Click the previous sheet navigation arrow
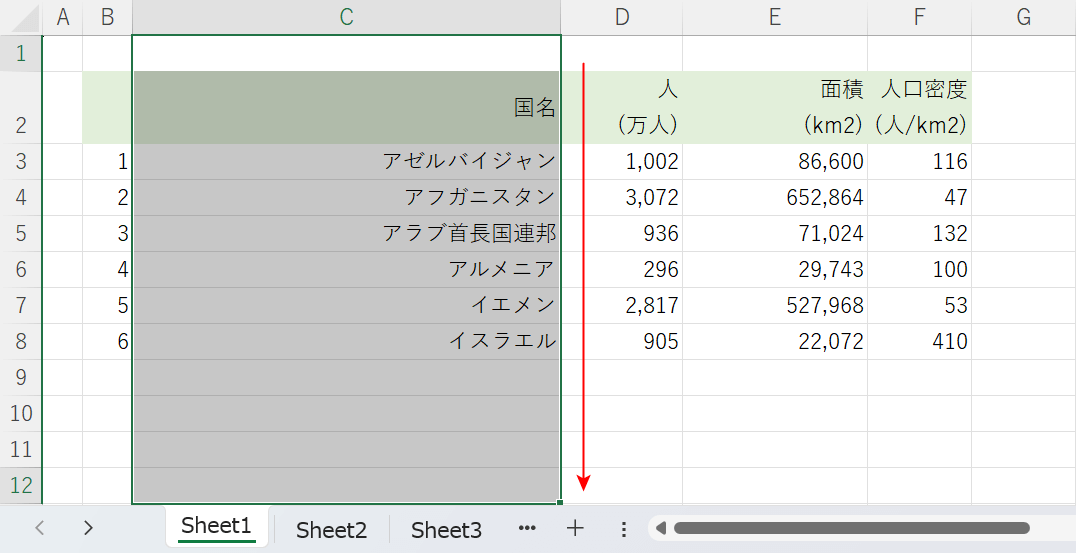 40,528
